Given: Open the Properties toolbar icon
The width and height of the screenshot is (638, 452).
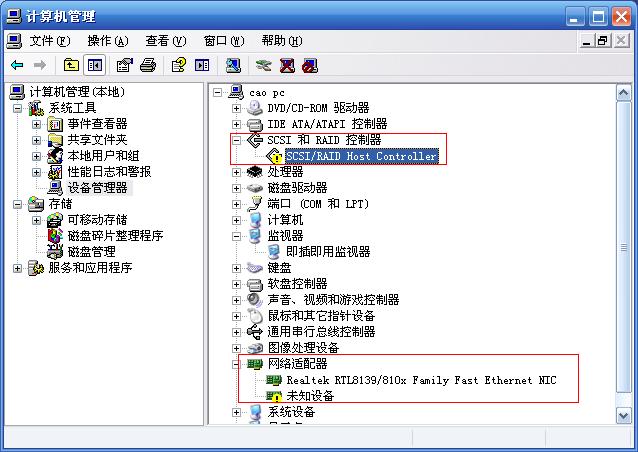Looking at the screenshot, I should click(x=125, y=65).
